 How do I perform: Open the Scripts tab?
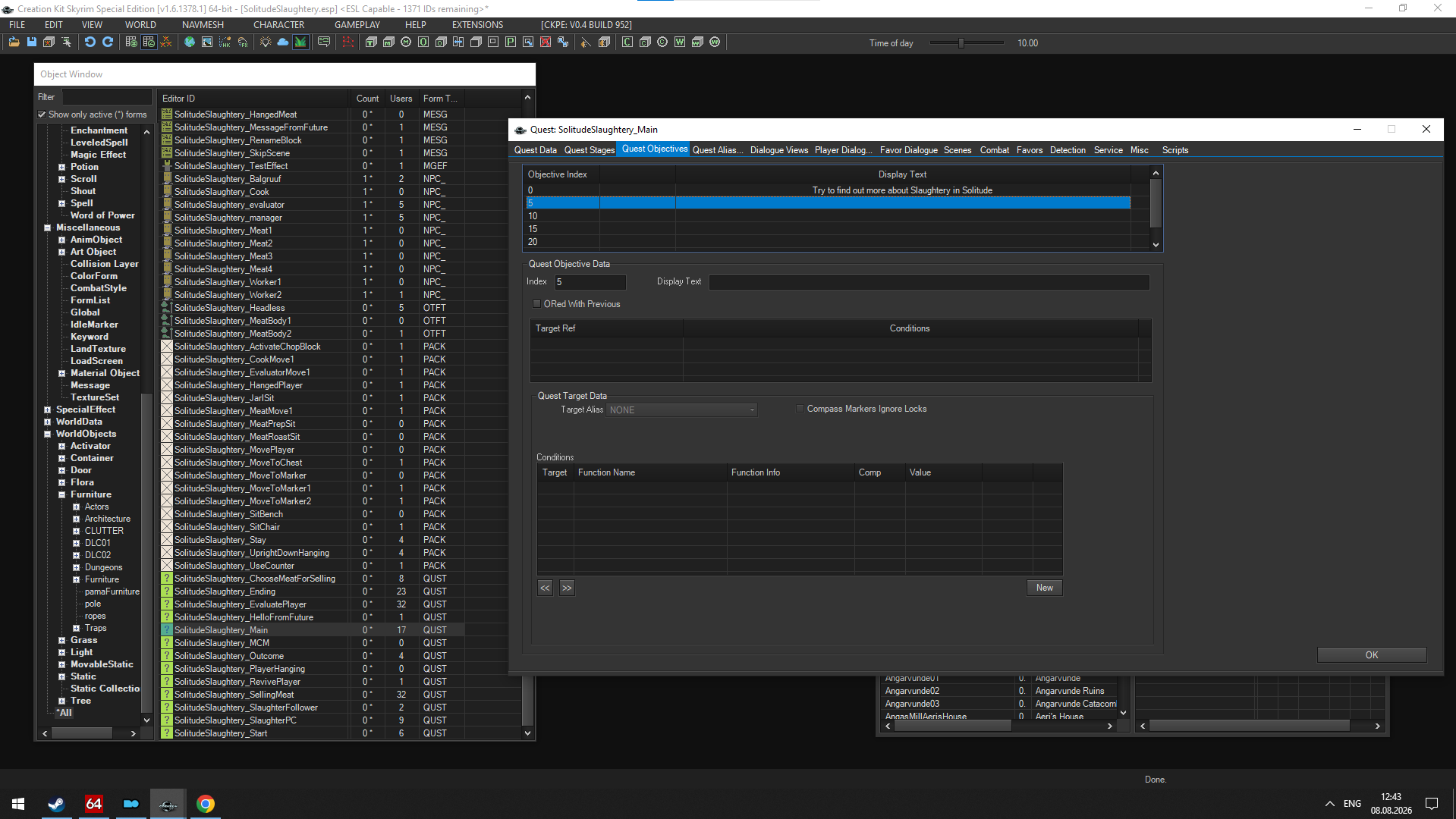[x=1175, y=150]
